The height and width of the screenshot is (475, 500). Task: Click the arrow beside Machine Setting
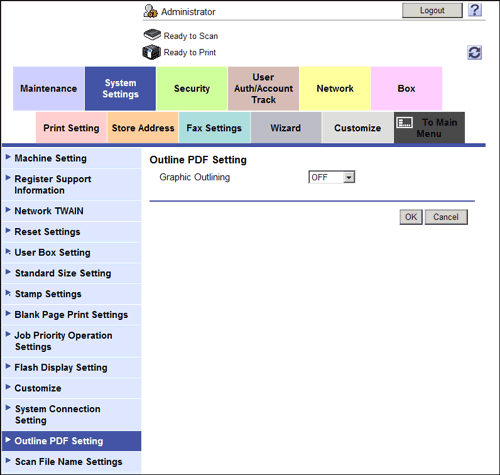pyautogui.click(x=8, y=157)
